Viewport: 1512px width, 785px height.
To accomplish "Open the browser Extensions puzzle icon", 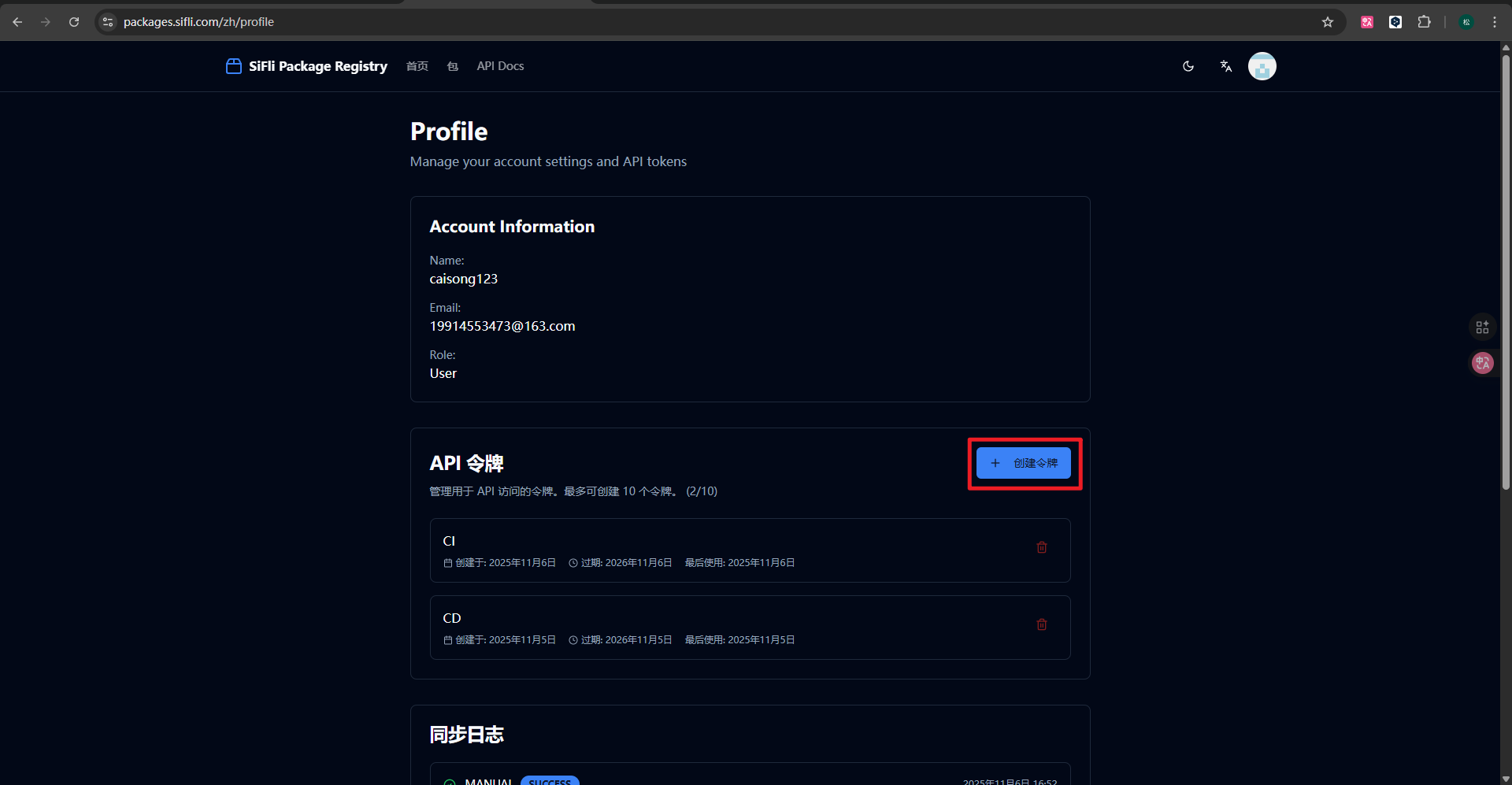I will point(1424,22).
